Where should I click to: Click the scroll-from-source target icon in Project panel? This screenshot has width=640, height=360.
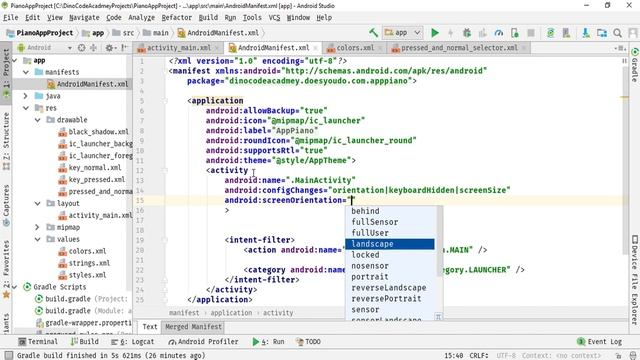[82, 48]
